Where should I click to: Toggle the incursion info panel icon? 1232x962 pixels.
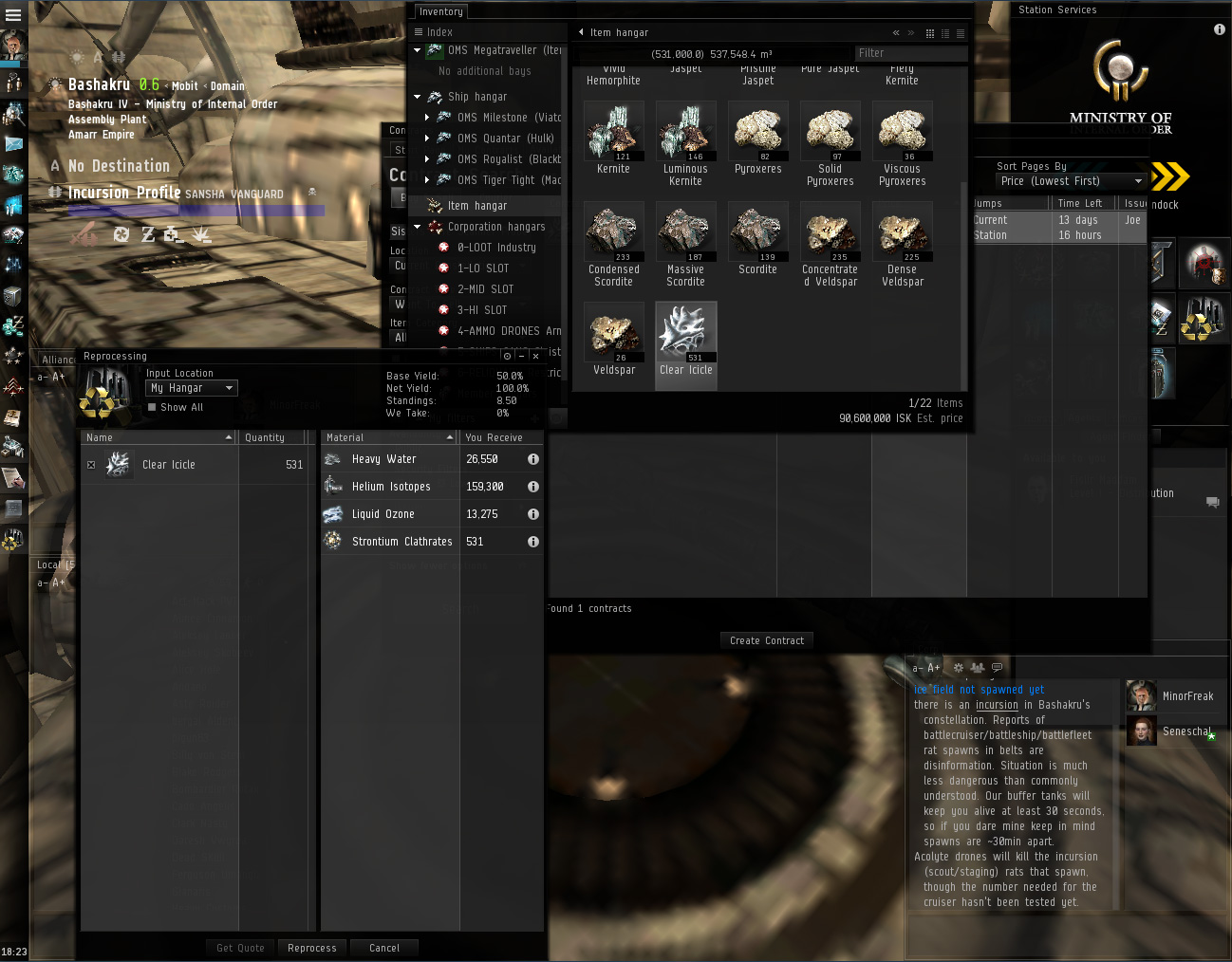coord(119,58)
